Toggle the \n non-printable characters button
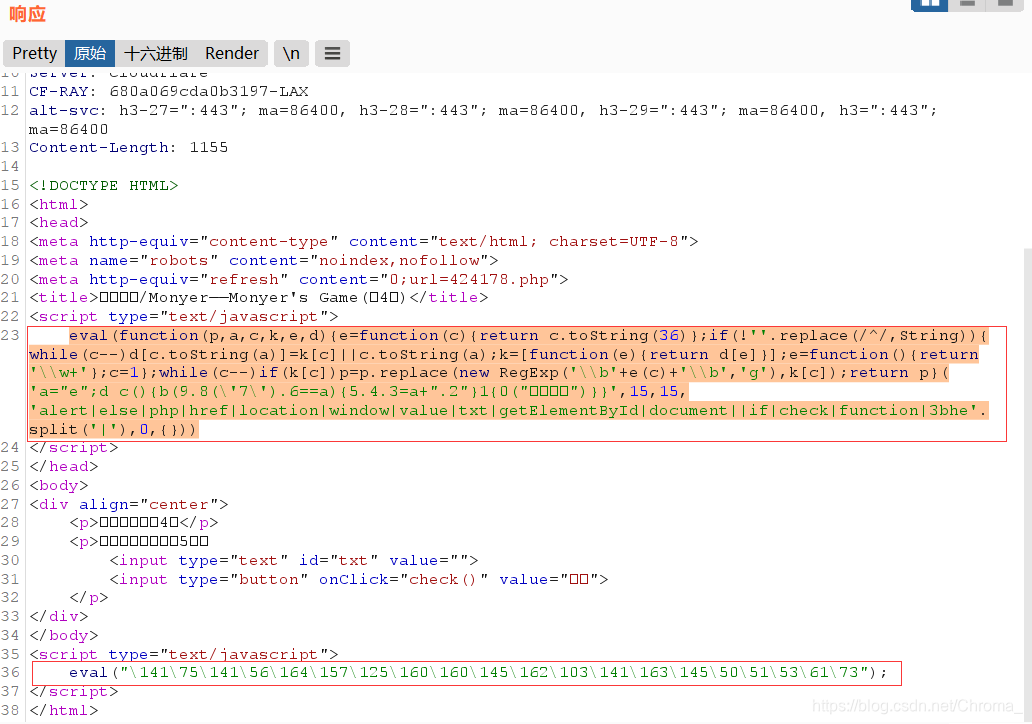 pyautogui.click(x=291, y=53)
